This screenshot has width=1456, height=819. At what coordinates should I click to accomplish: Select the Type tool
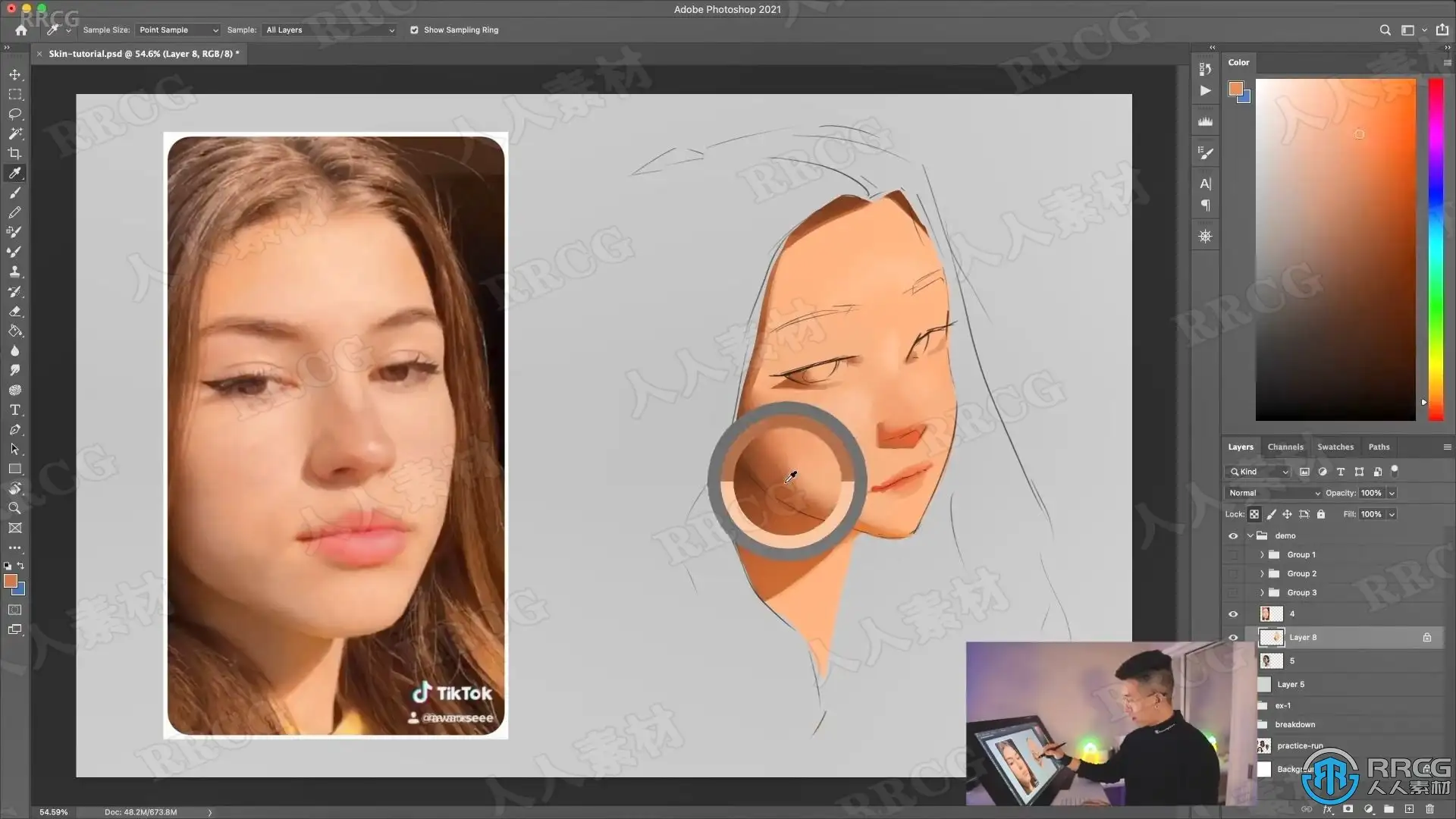[14, 409]
